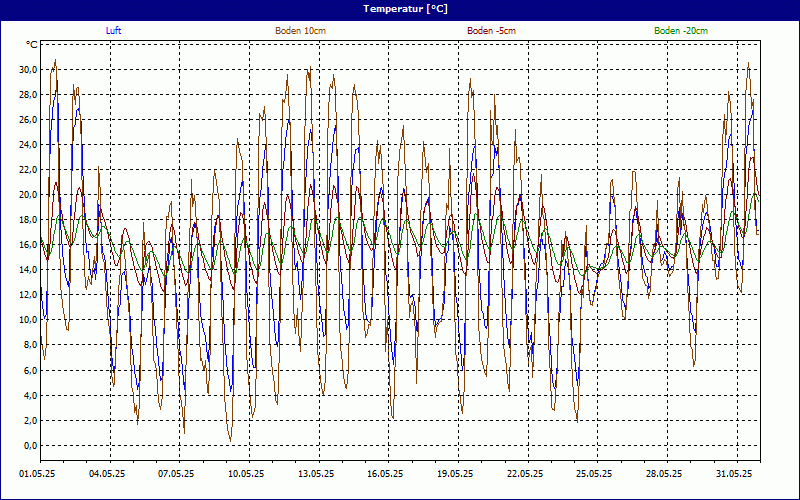Click the 01.05.25 date axis label
Image resolution: width=800 pixels, height=500 pixels.
[x=37, y=474]
